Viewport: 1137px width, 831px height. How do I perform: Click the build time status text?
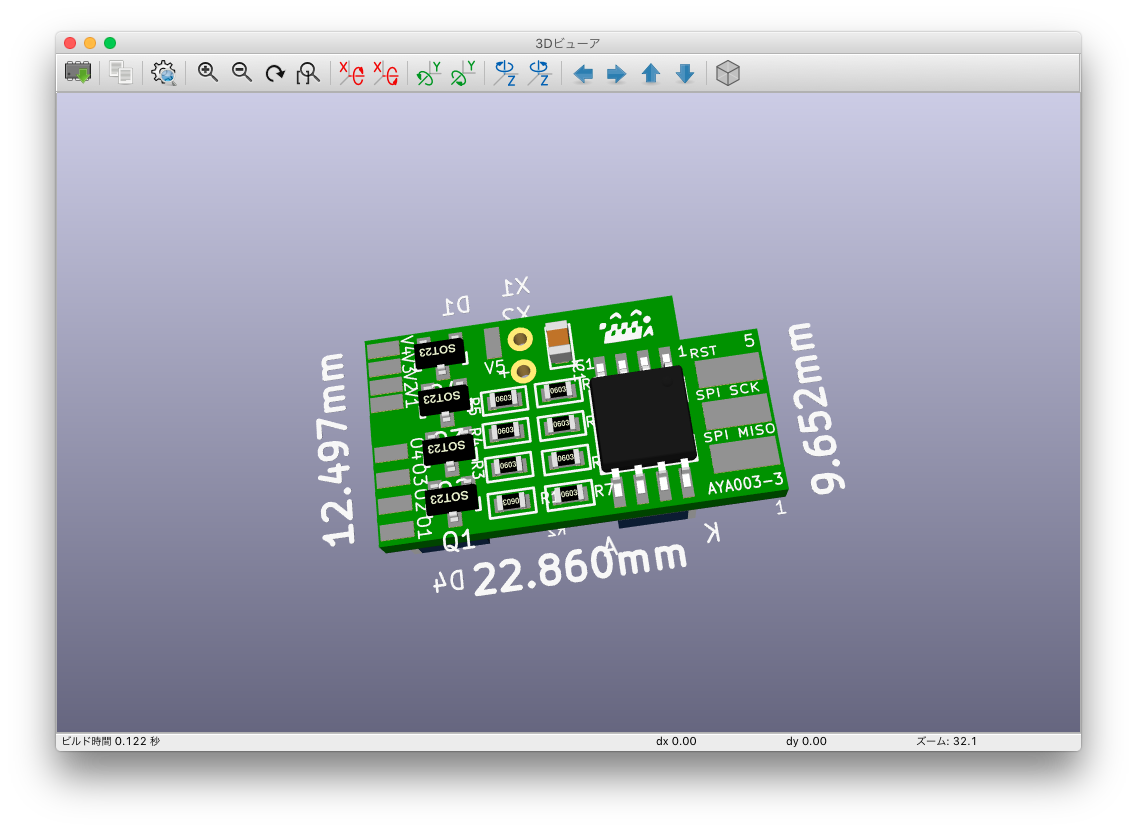click(110, 741)
